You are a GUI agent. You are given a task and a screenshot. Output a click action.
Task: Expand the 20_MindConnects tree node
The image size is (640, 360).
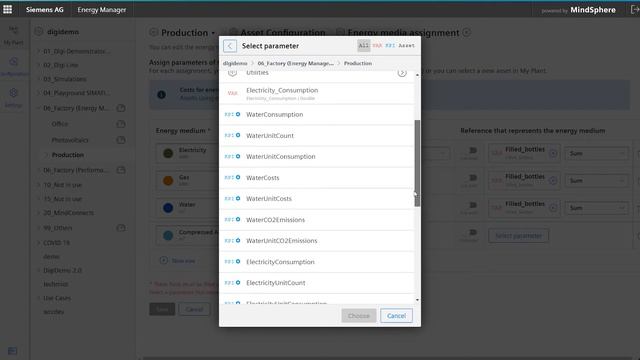click(39, 213)
